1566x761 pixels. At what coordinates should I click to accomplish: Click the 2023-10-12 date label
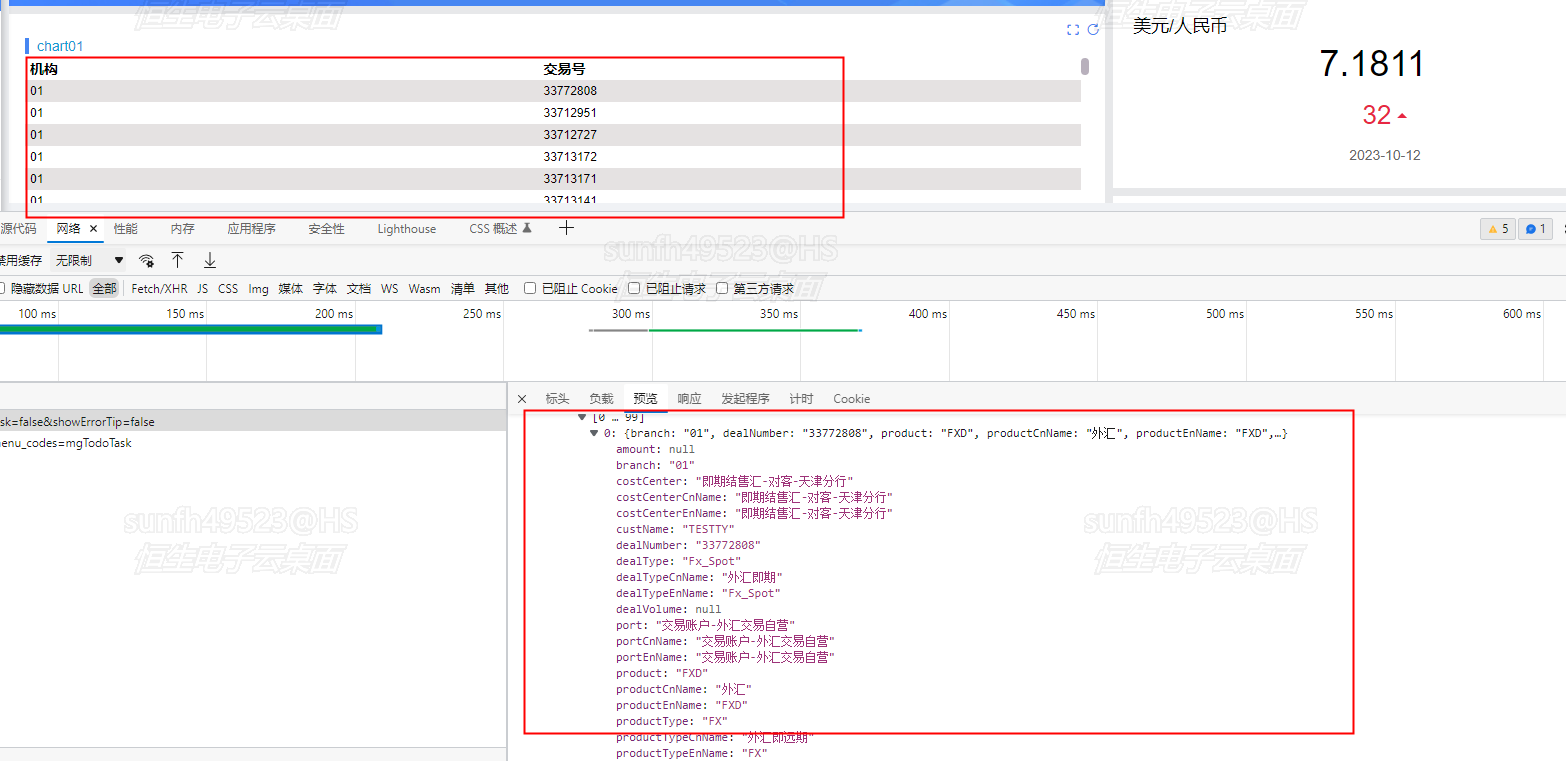[x=1385, y=155]
